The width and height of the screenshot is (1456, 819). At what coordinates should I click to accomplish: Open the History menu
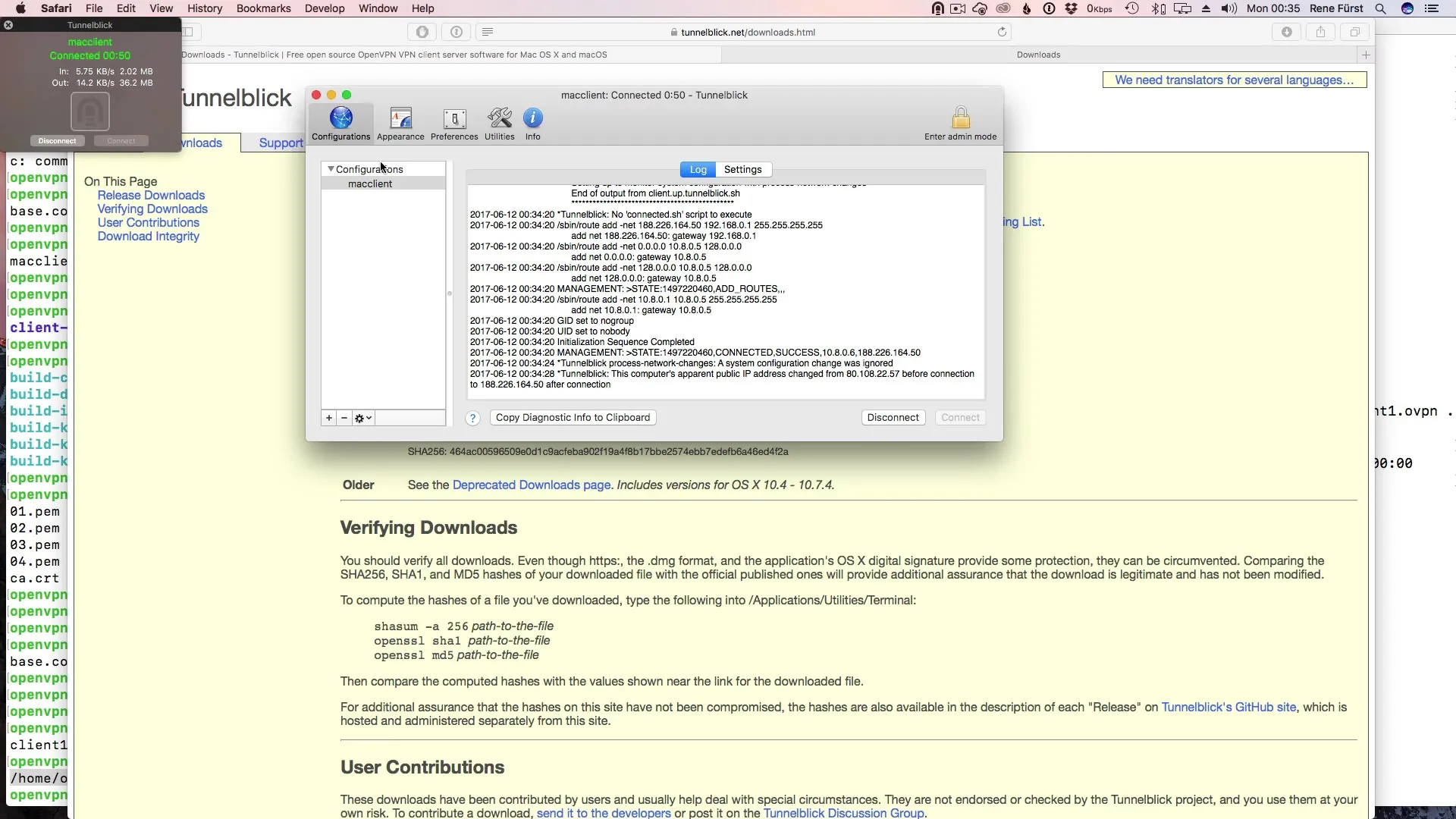point(205,8)
